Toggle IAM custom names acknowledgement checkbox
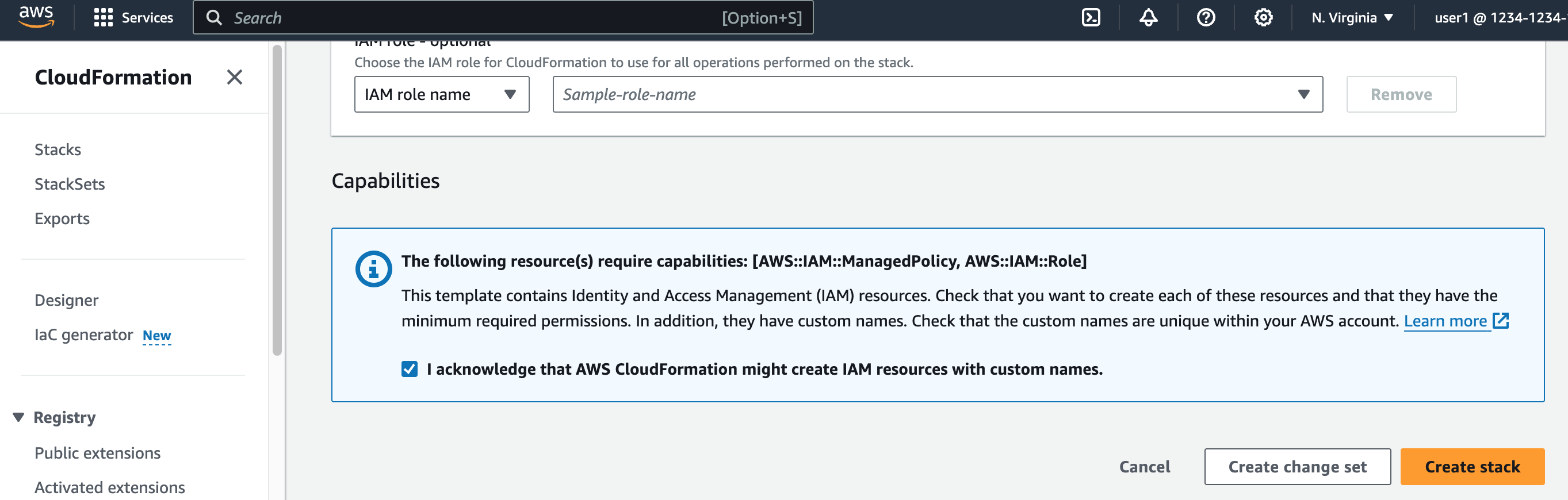Viewport: 1568px width, 500px height. (x=409, y=369)
